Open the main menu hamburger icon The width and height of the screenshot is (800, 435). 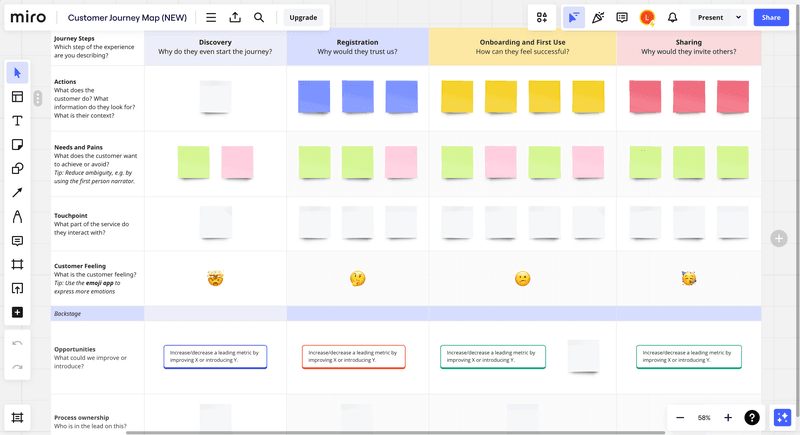tap(211, 17)
